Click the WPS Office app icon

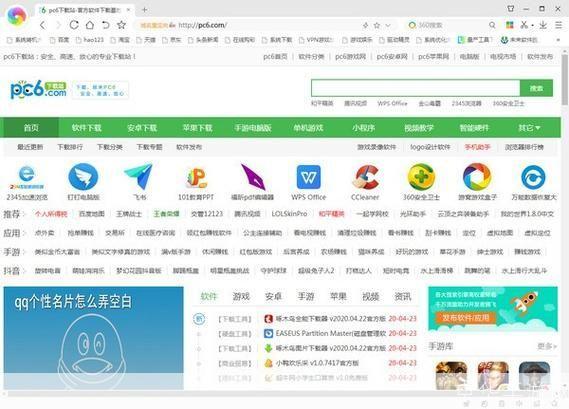tap(309, 177)
